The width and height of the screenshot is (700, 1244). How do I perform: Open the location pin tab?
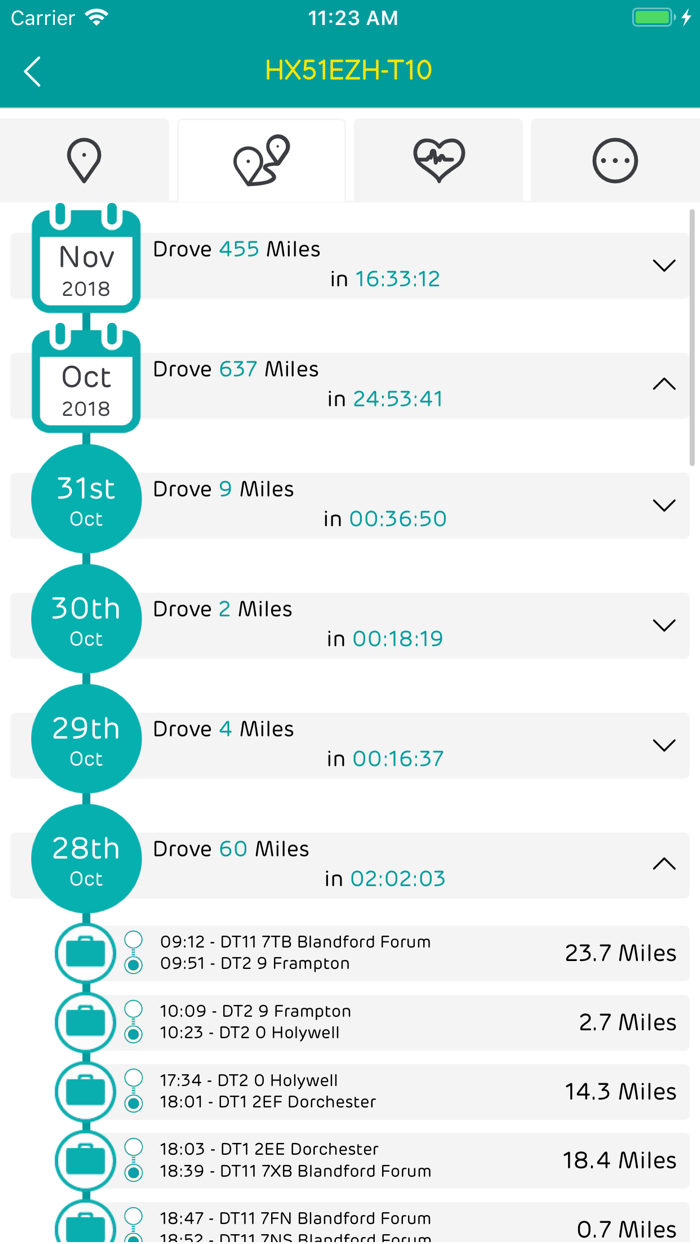pyautogui.click(x=86, y=159)
